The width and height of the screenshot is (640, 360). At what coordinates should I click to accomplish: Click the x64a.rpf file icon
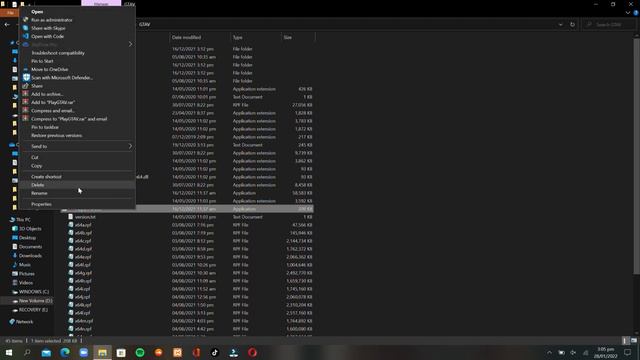[x=71, y=224]
